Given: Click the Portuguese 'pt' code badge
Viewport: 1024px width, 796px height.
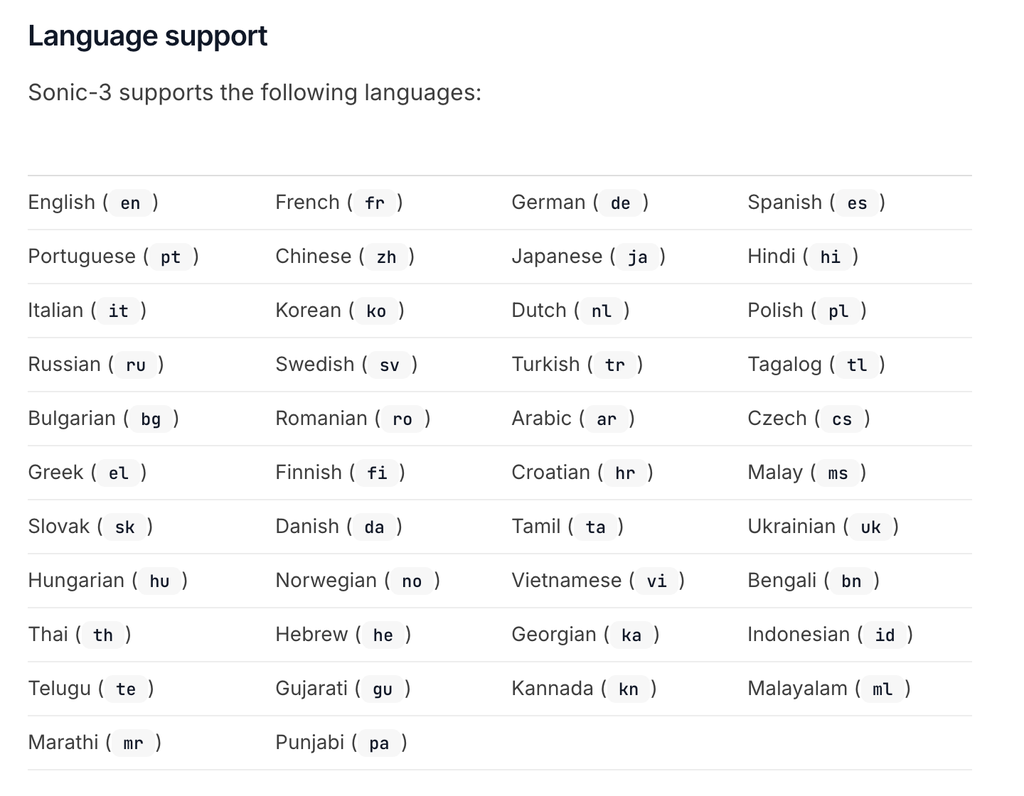Looking at the screenshot, I should 171,257.
